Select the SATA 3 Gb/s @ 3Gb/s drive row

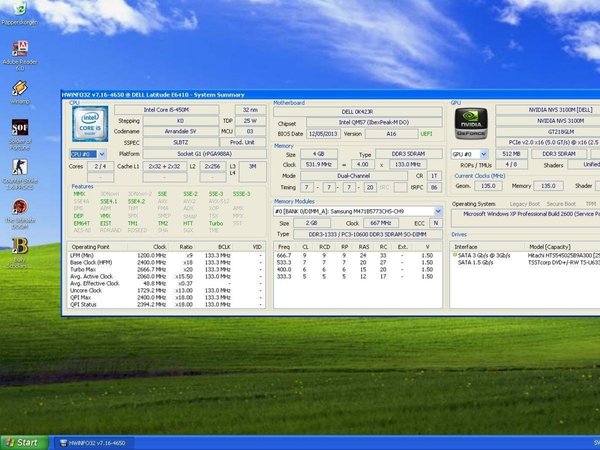(525, 255)
